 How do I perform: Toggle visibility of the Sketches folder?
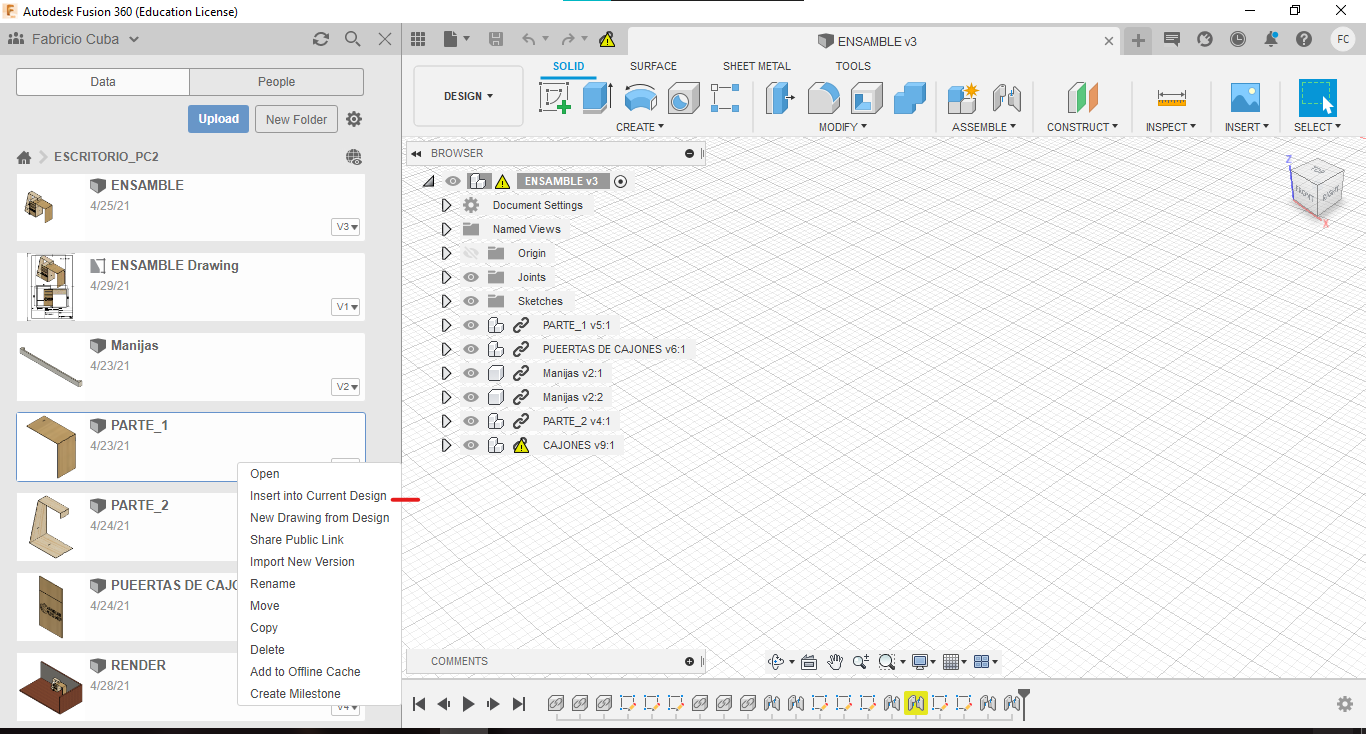(471, 301)
